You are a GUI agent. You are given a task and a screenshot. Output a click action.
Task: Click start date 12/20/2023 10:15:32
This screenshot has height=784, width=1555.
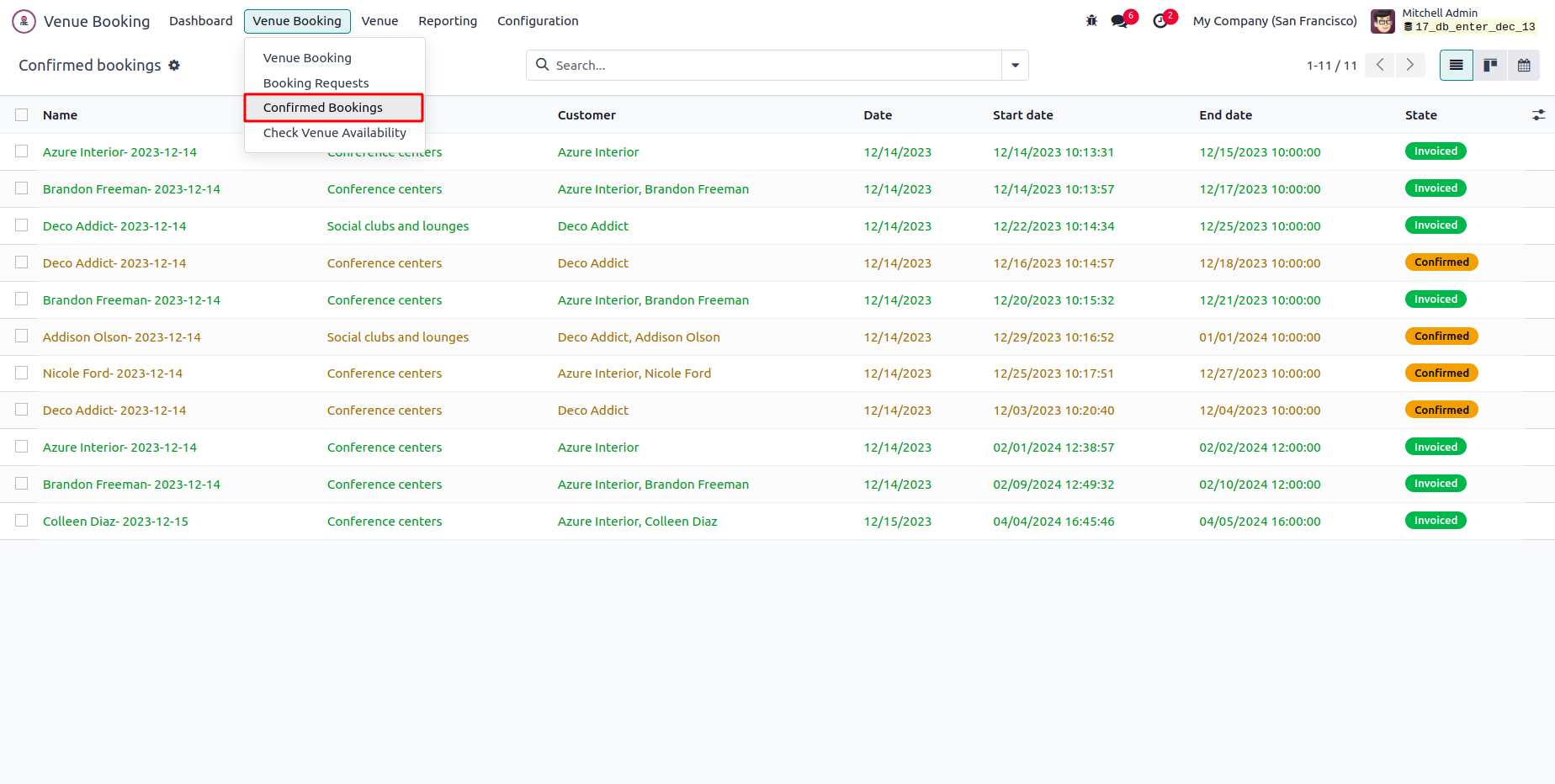(x=1053, y=300)
